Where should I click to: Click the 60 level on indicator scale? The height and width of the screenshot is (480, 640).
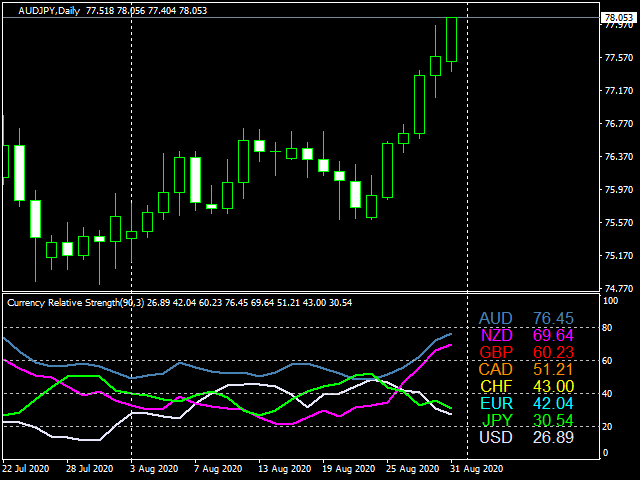point(607,361)
